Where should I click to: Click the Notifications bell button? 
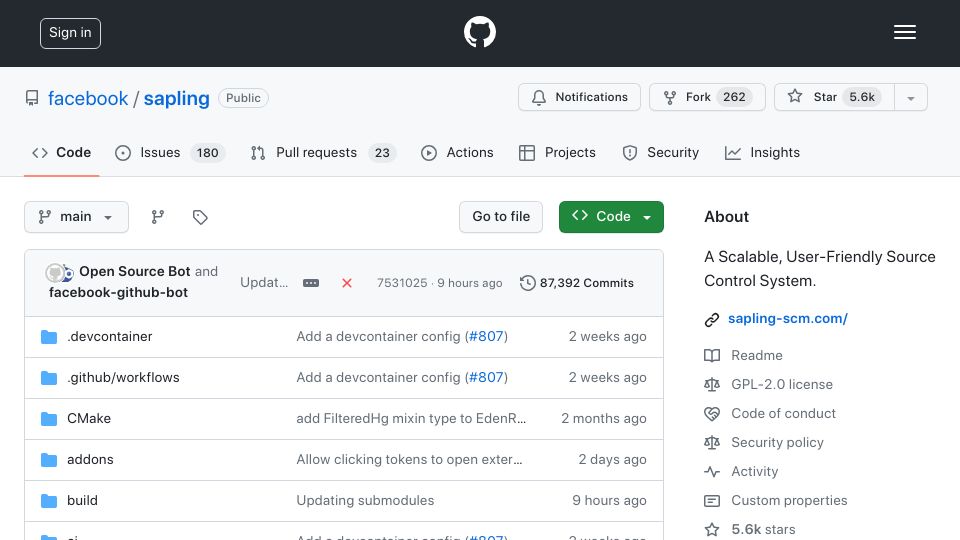(579, 97)
